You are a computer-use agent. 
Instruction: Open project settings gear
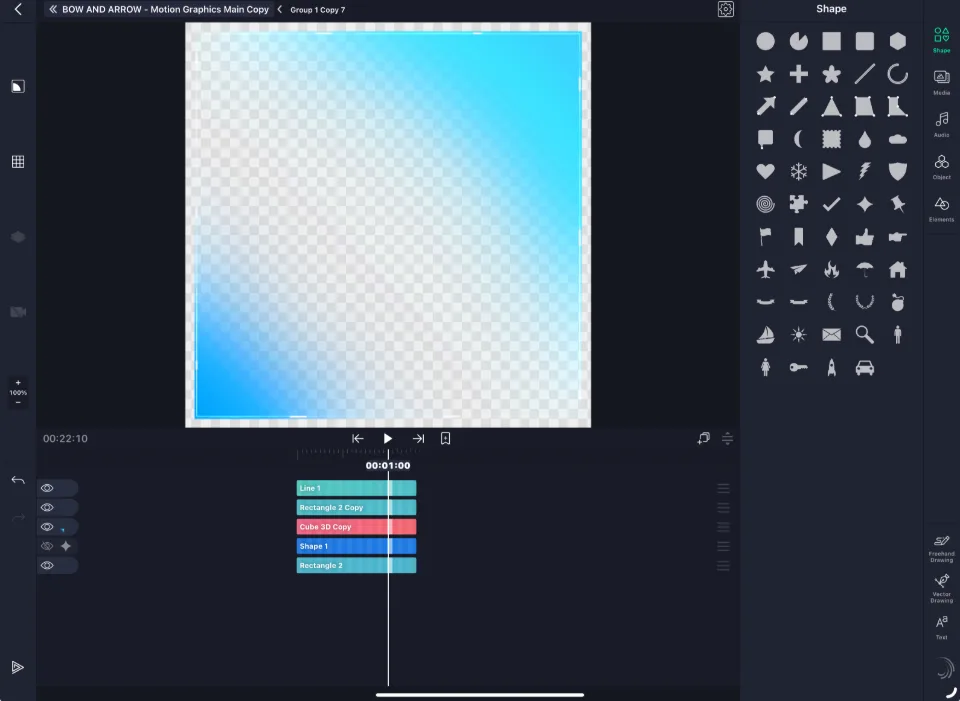tap(726, 9)
